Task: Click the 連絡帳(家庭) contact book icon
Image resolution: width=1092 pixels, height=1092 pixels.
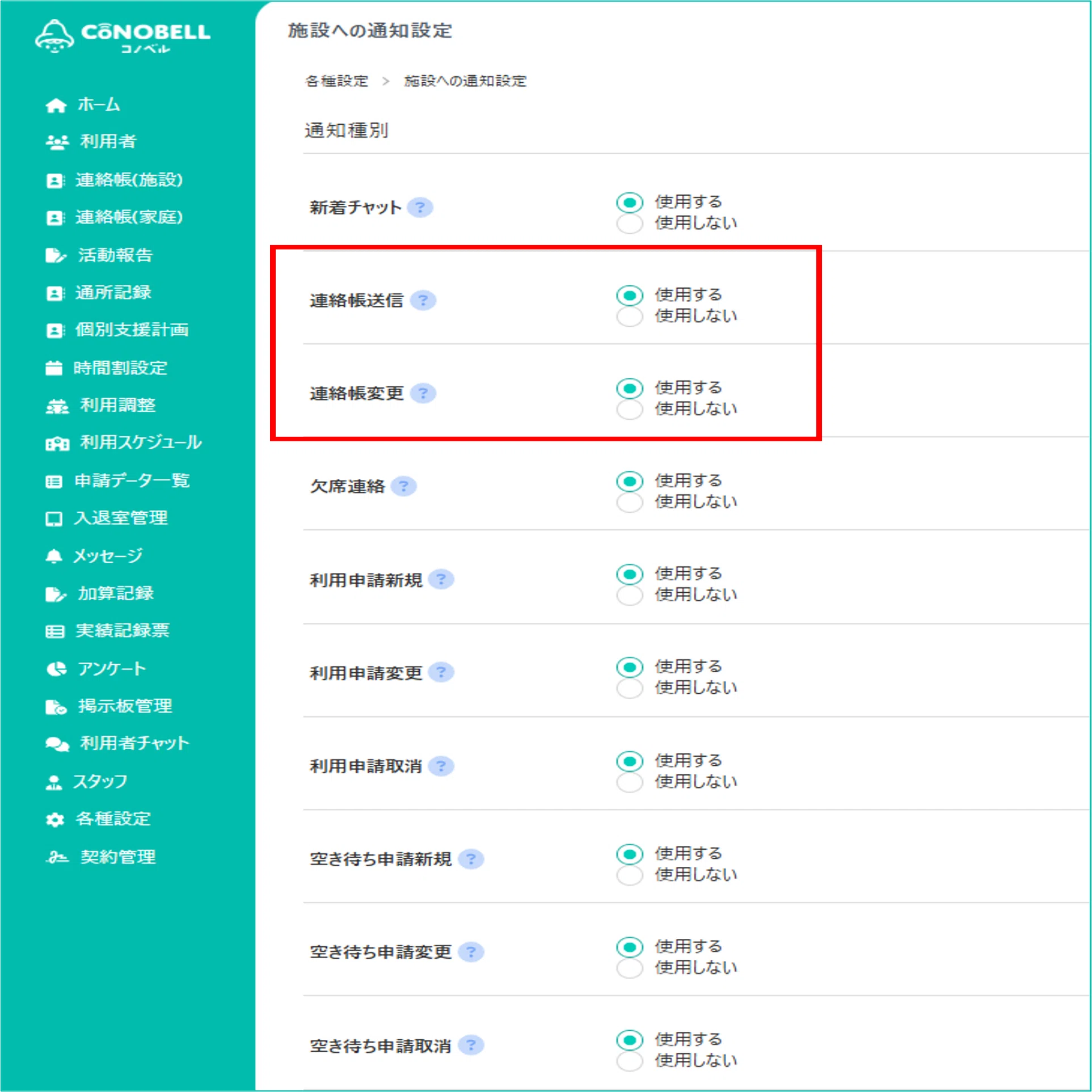Action: [x=55, y=218]
